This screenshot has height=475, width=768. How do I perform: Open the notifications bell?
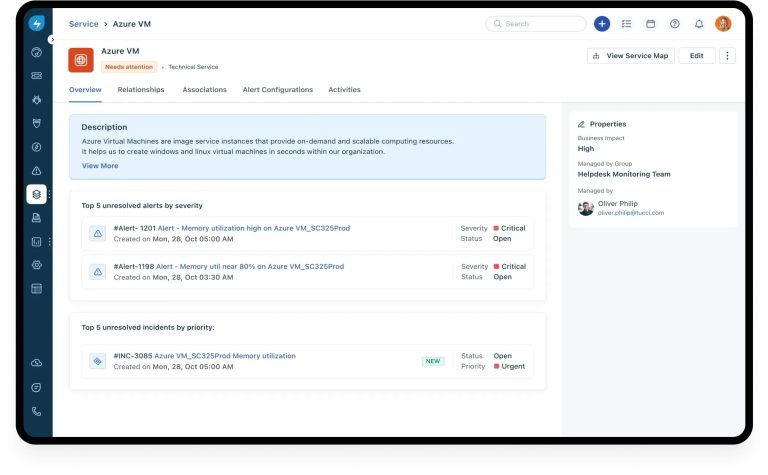click(699, 24)
